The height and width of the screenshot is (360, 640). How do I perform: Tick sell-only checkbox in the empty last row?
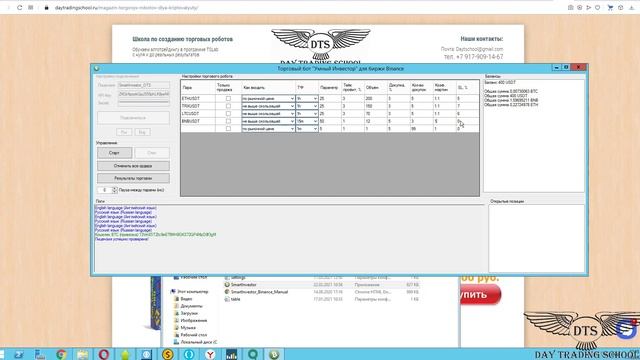(228, 129)
